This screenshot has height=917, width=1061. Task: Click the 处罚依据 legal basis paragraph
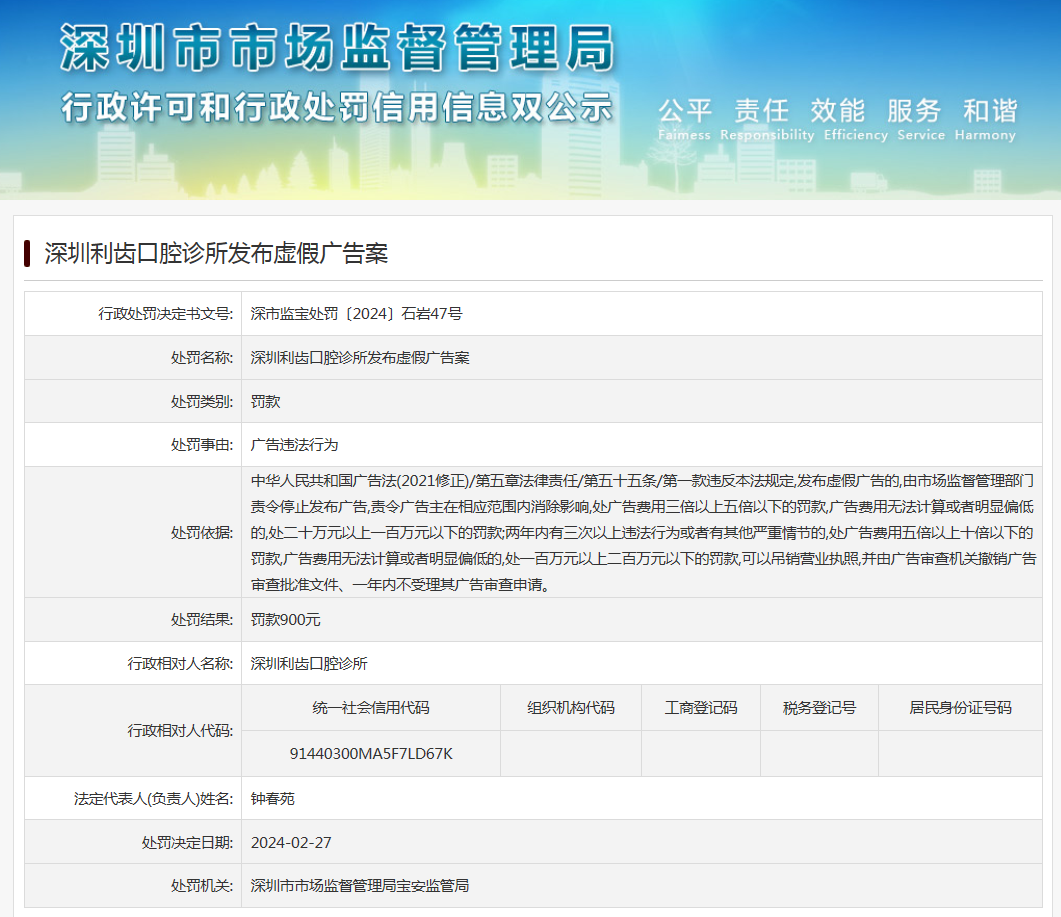[641, 532]
